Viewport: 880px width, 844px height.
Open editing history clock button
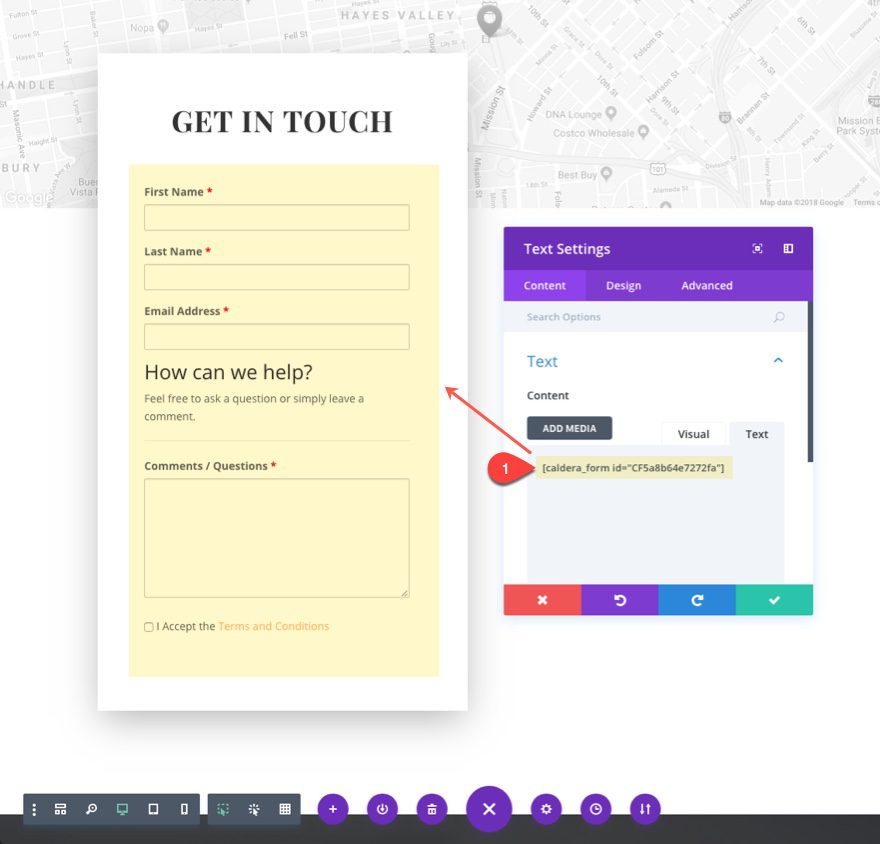pos(596,809)
